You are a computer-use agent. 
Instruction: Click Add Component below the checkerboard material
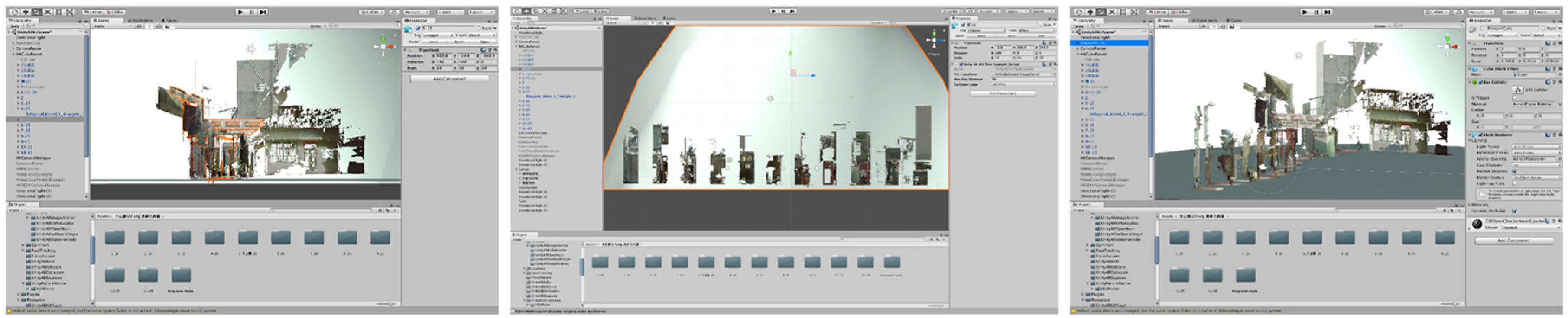1513,241
